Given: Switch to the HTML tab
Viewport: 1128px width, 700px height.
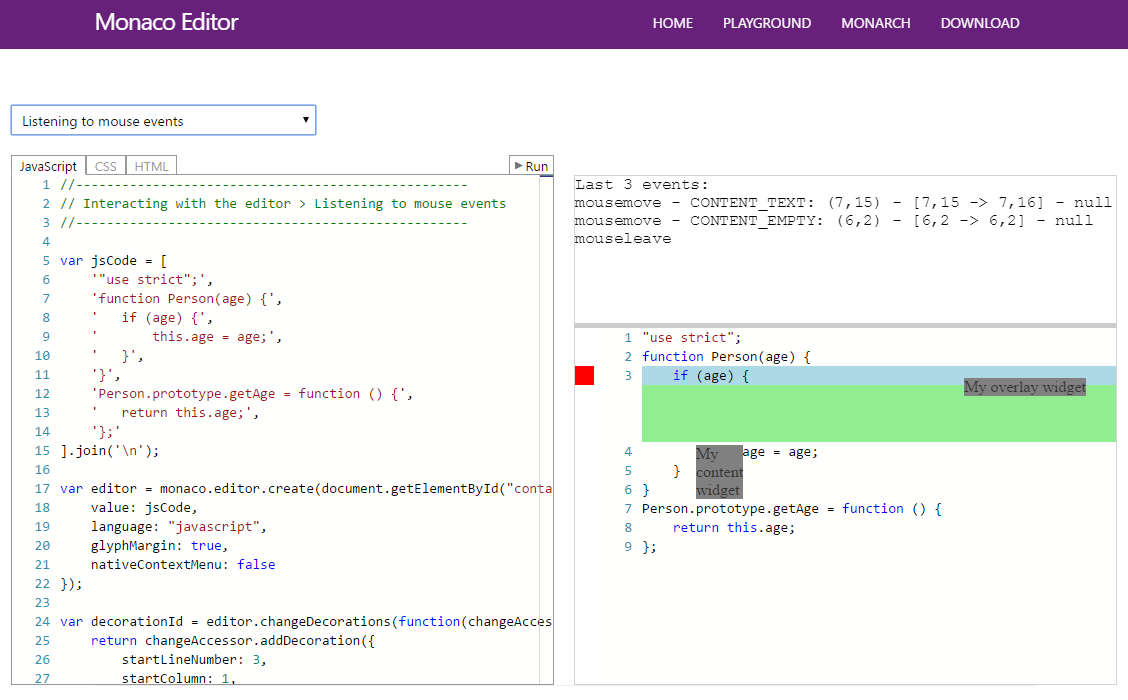Looking at the screenshot, I should [151, 166].
